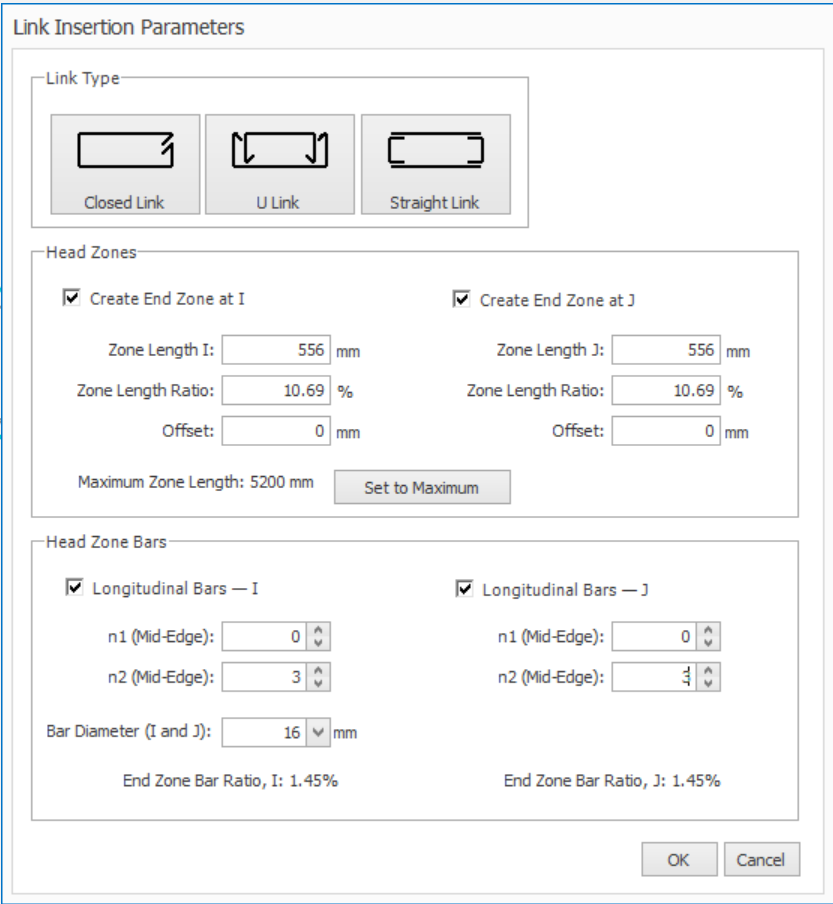Click the Set to Maximum button

coord(421,488)
